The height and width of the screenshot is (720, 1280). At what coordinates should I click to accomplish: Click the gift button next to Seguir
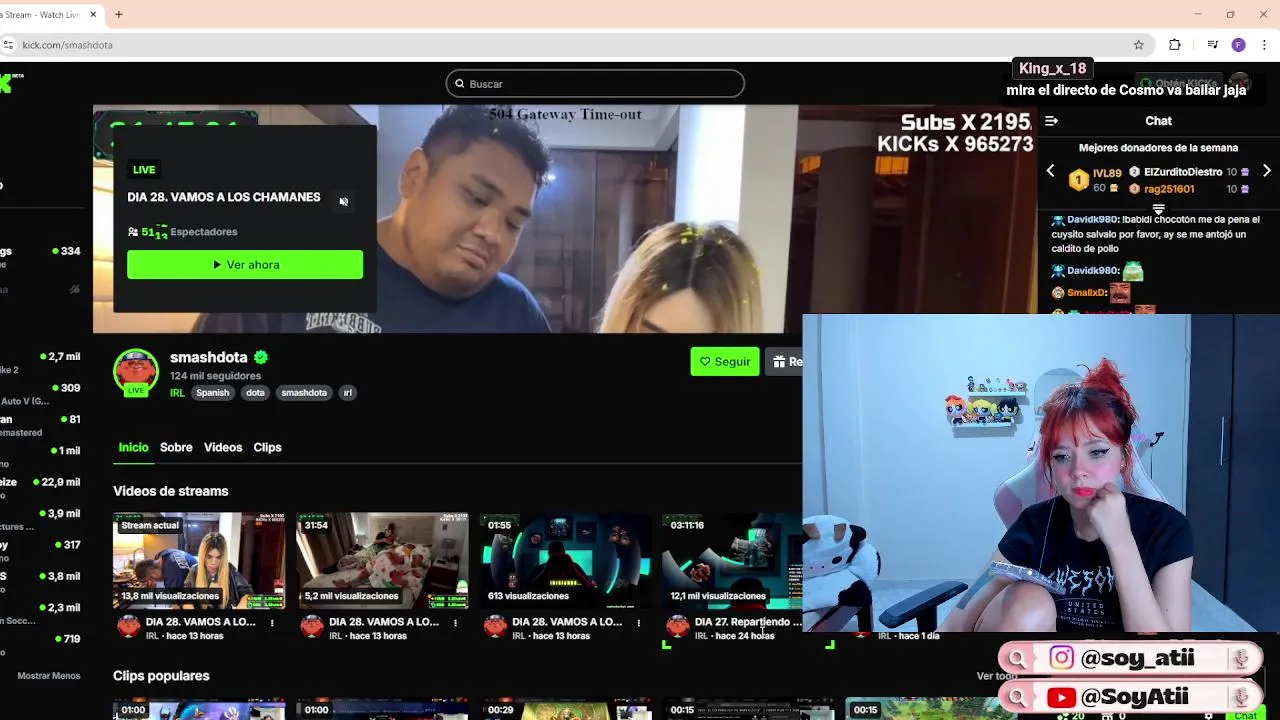point(785,362)
